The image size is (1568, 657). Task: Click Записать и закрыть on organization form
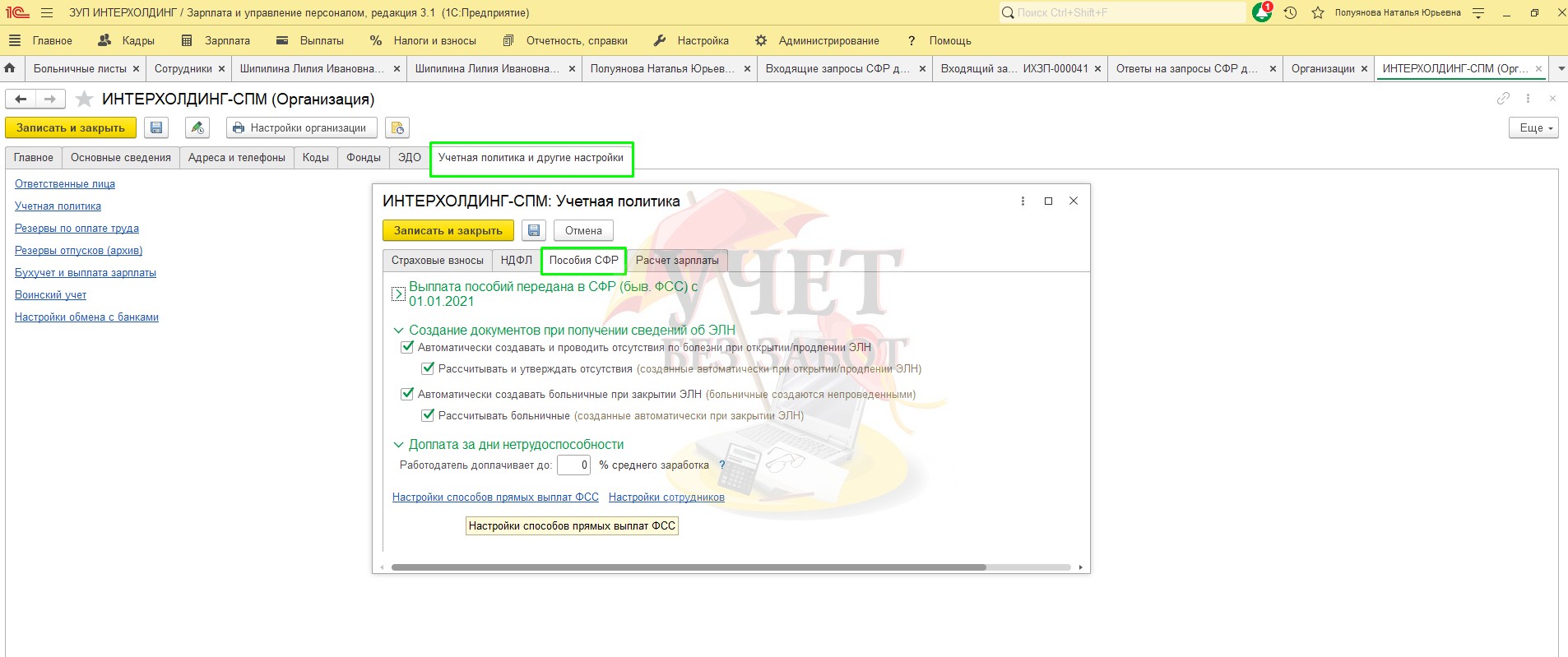point(71,128)
